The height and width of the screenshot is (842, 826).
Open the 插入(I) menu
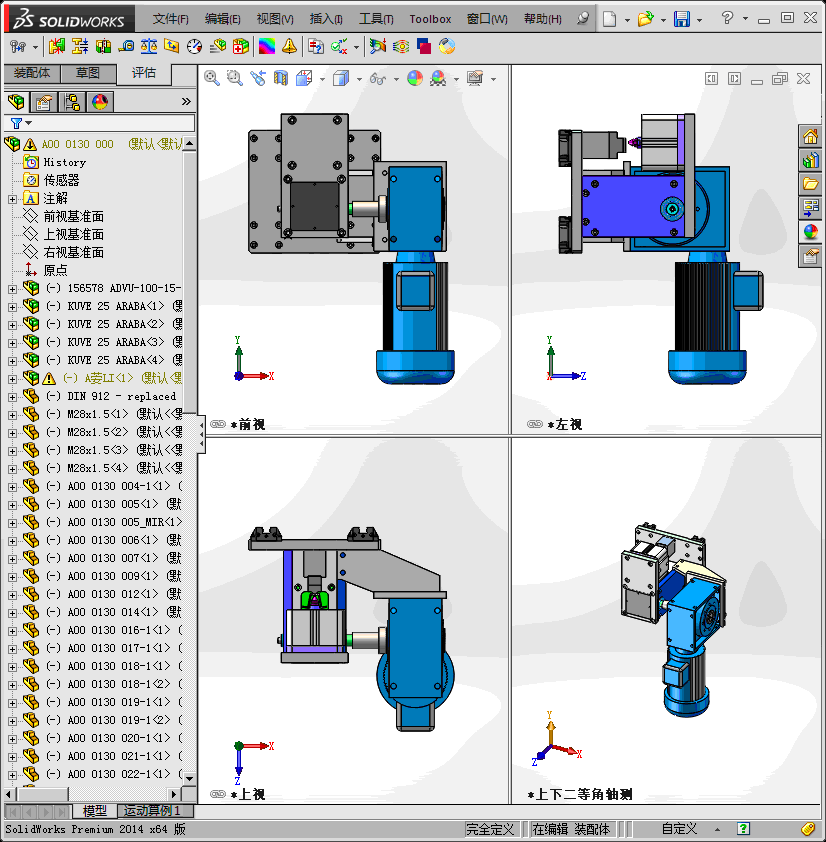point(326,19)
